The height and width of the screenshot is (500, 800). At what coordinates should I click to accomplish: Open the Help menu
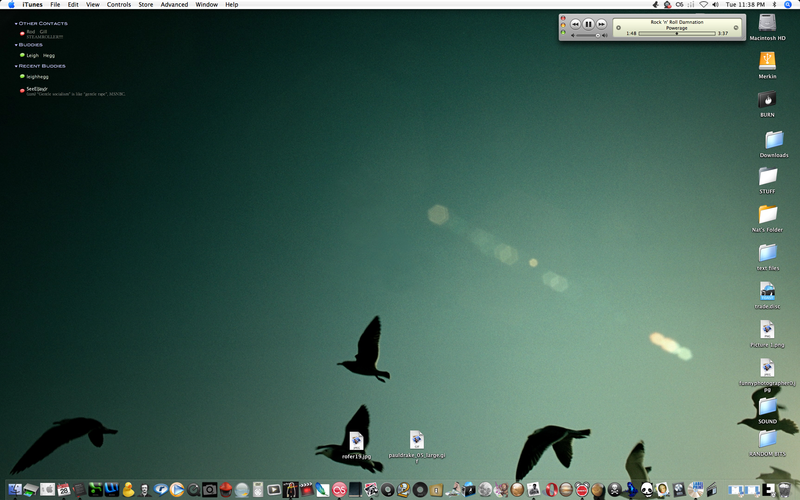(232, 5)
